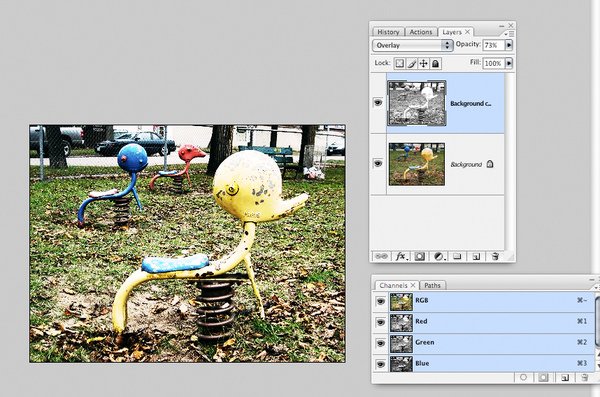The width and height of the screenshot is (600, 397).
Task: Click the Lock all padlock icon
Action: coord(435,64)
